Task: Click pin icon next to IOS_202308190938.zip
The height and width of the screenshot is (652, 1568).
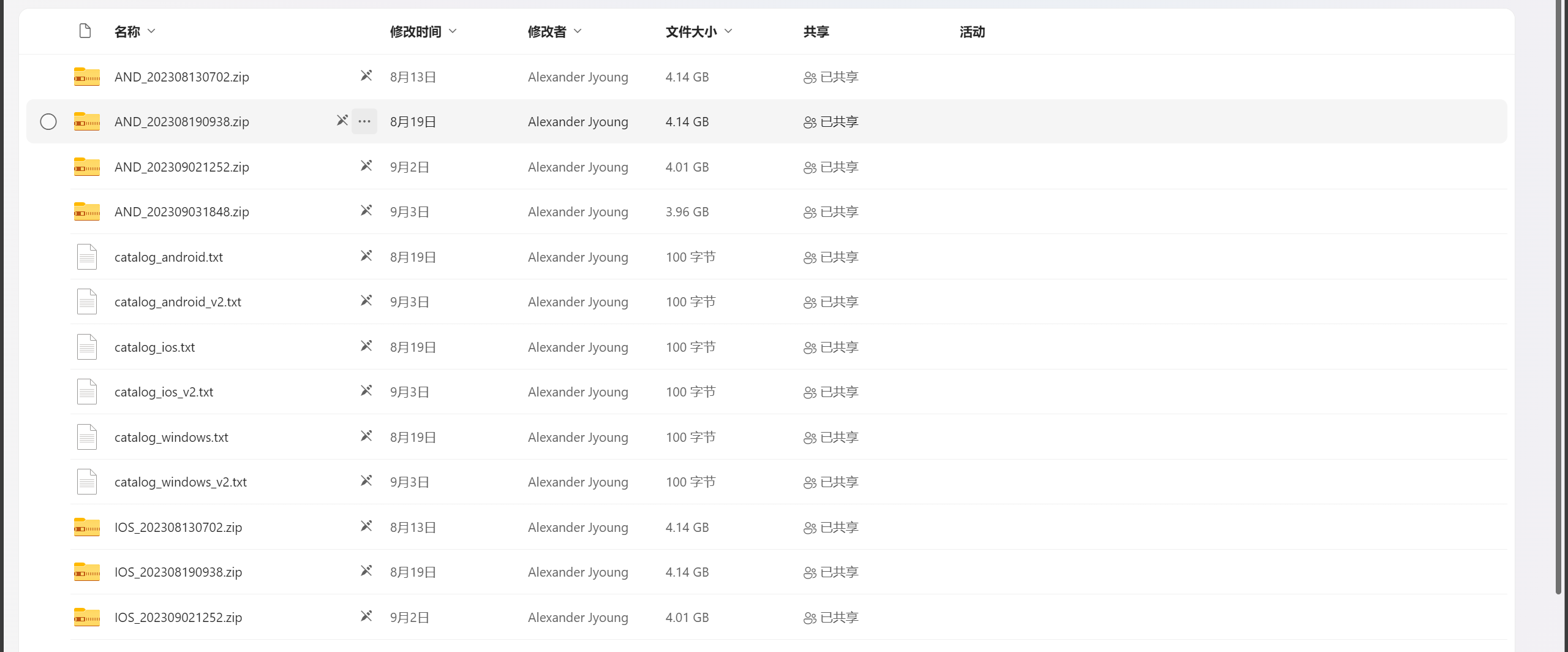Action: click(x=366, y=570)
